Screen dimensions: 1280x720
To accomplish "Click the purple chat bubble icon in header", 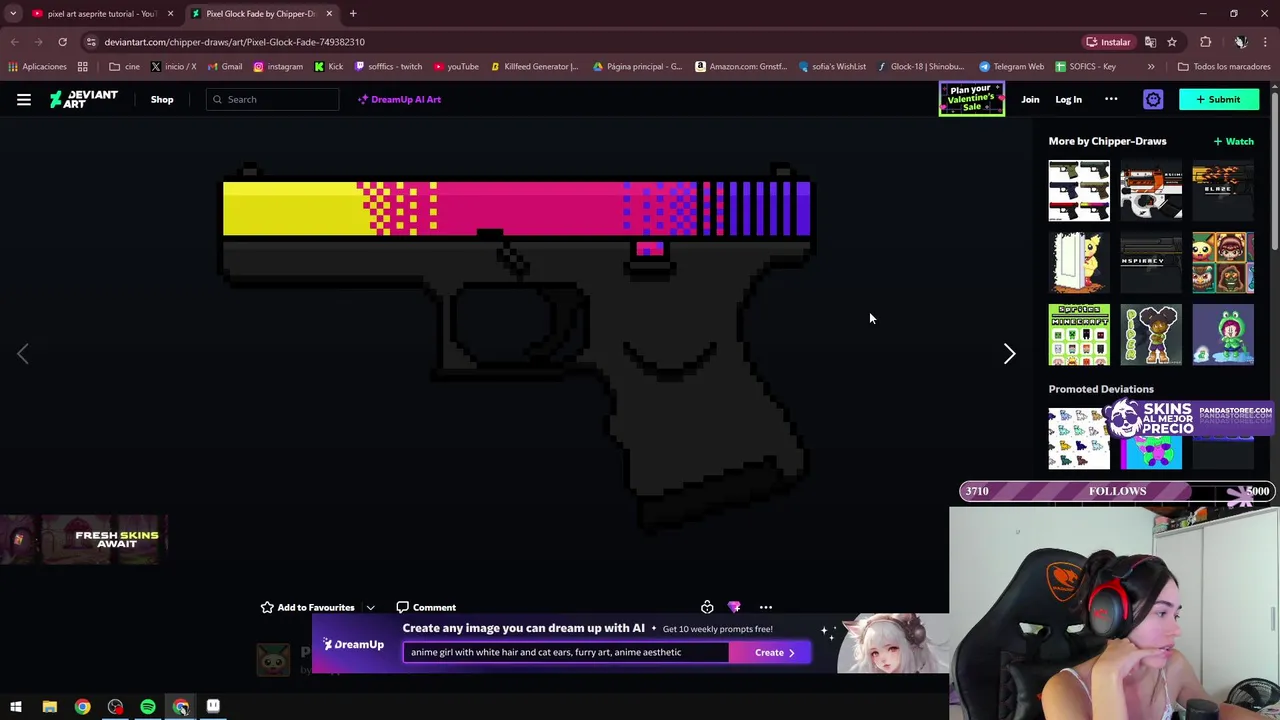I will [1153, 99].
